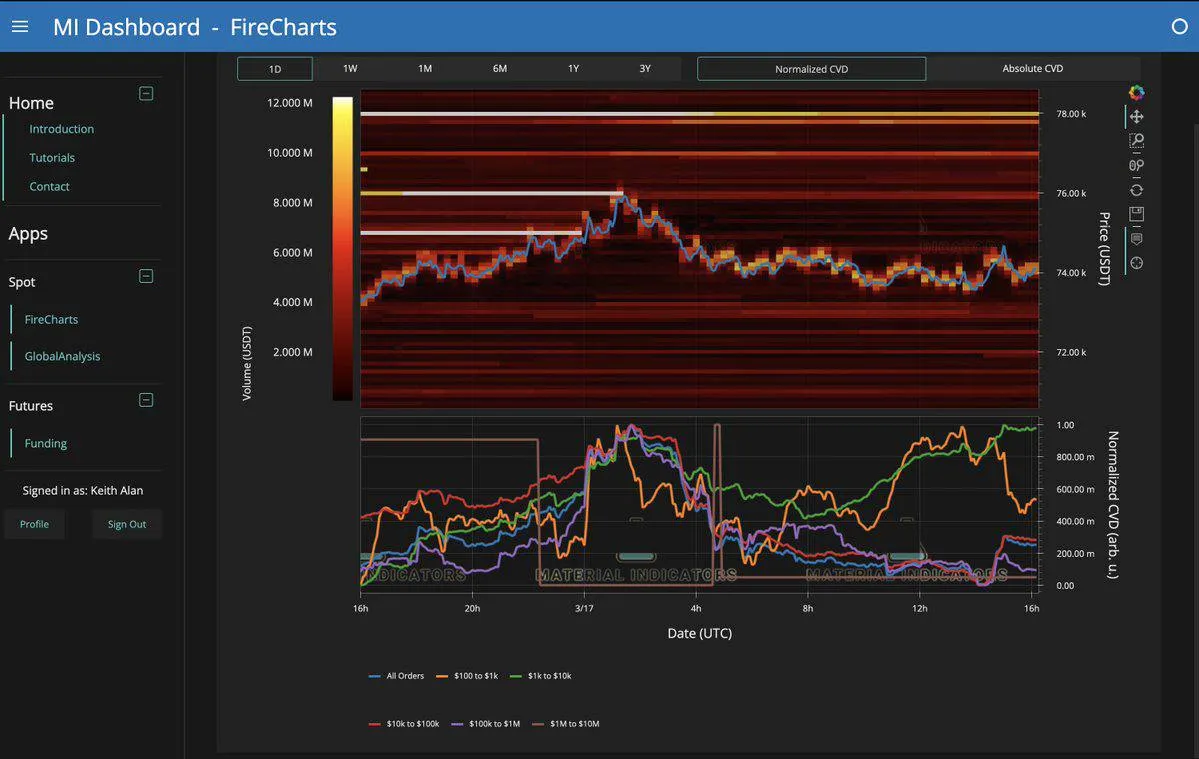1199x759 pixels.
Task: Enable the Wheel Zoom tool
Action: coord(1136,166)
